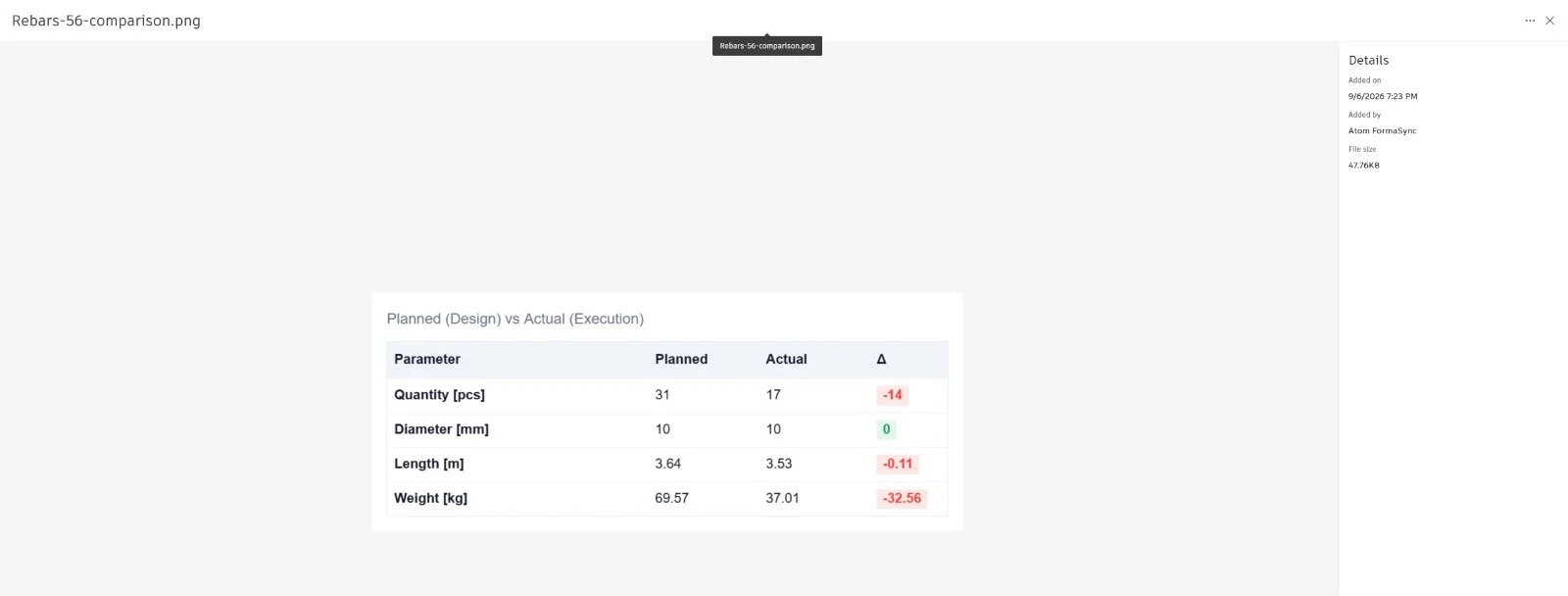This screenshot has height=596, width=1568.
Task: Click the Planned vs Actual table title
Action: (x=515, y=319)
